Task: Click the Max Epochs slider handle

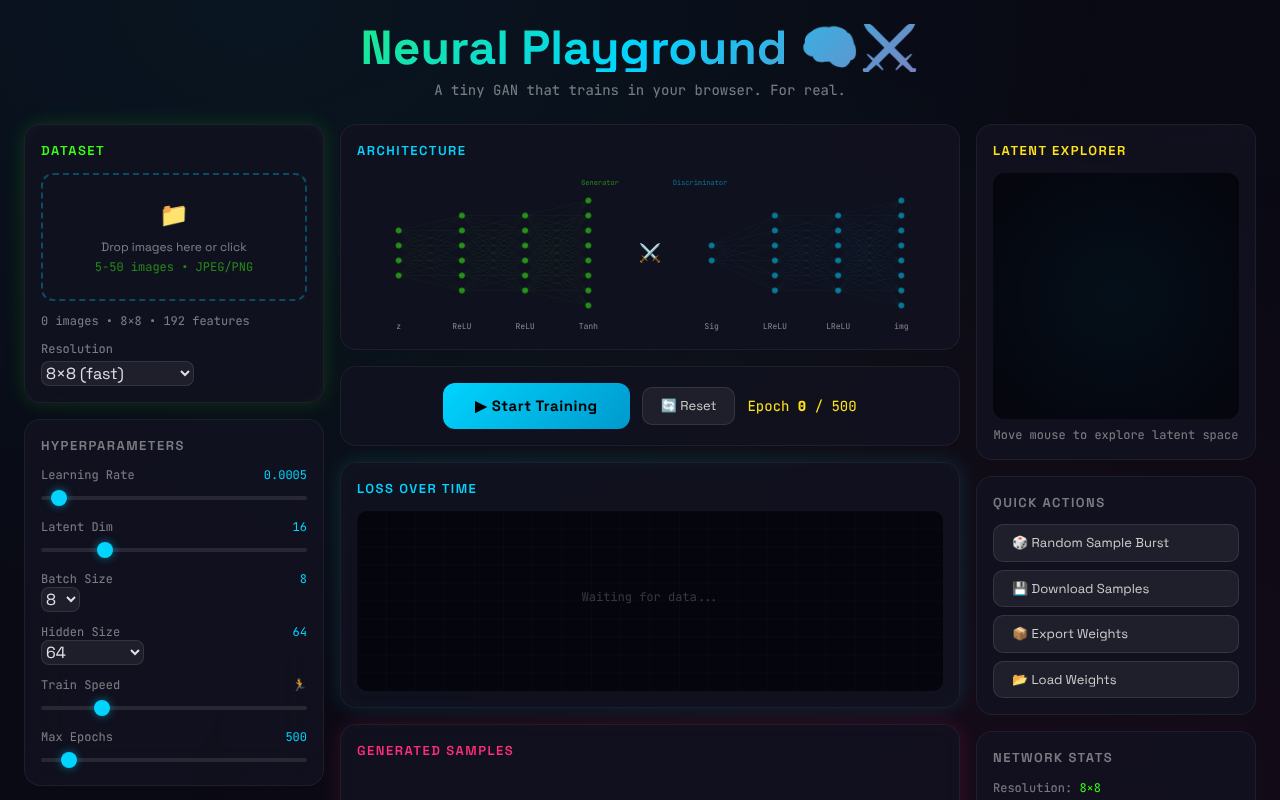Action: pos(67,760)
